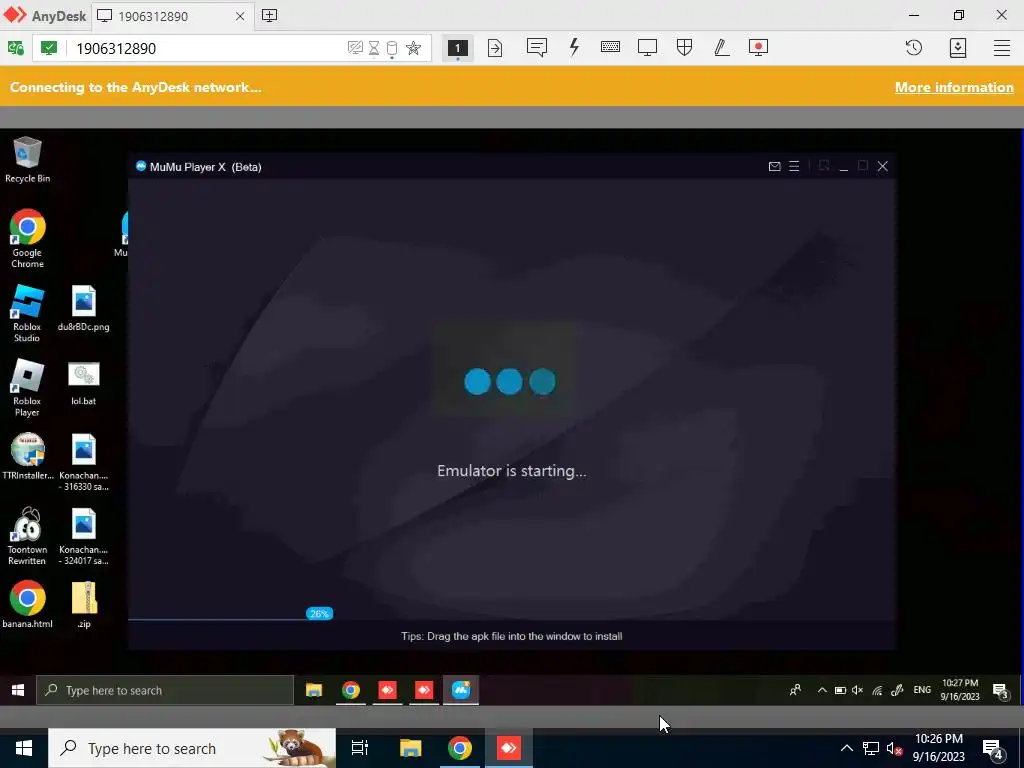Image resolution: width=1024 pixels, height=768 pixels.
Task: Click the remote desktop's taskbar search box
Action: [165, 690]
